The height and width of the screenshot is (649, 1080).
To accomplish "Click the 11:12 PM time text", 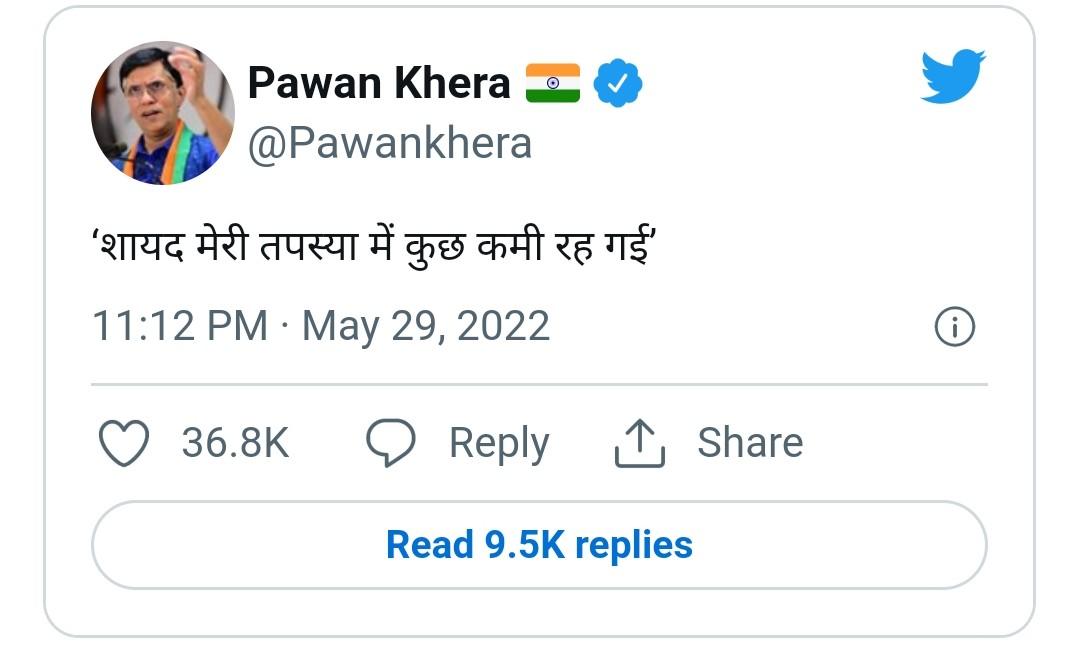I will click(180, 327).
